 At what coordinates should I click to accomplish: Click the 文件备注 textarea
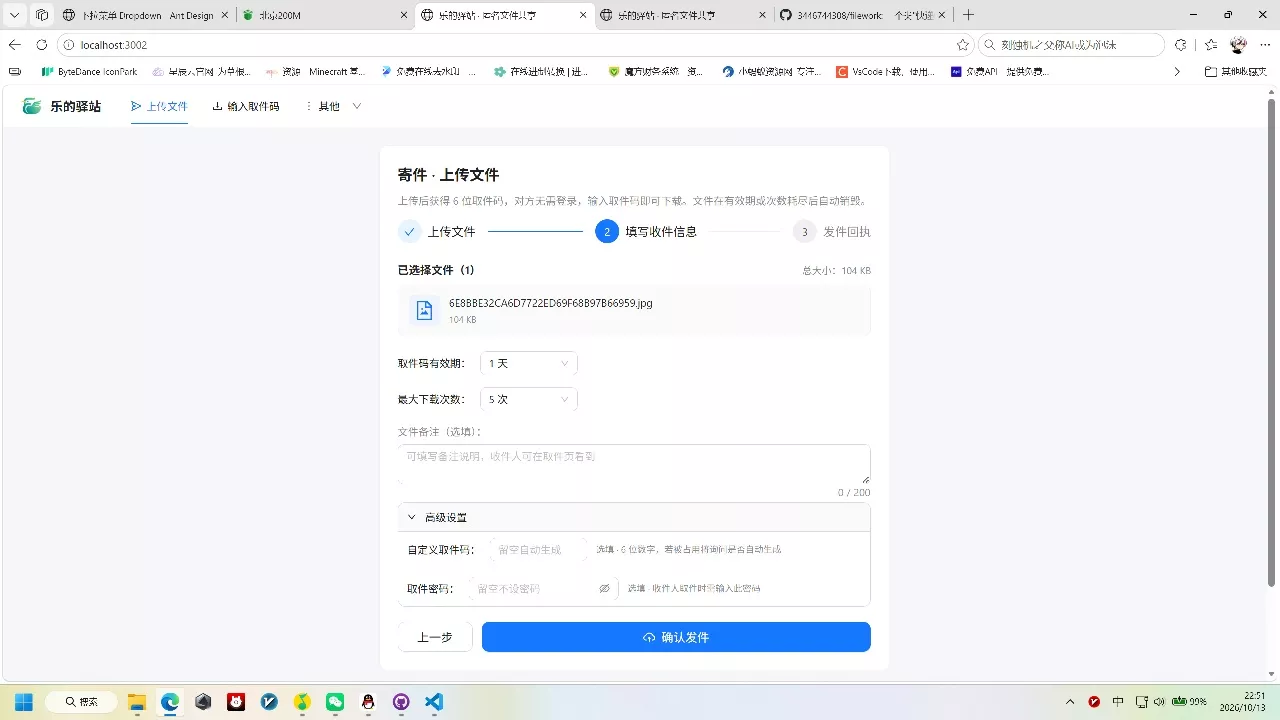634,464
